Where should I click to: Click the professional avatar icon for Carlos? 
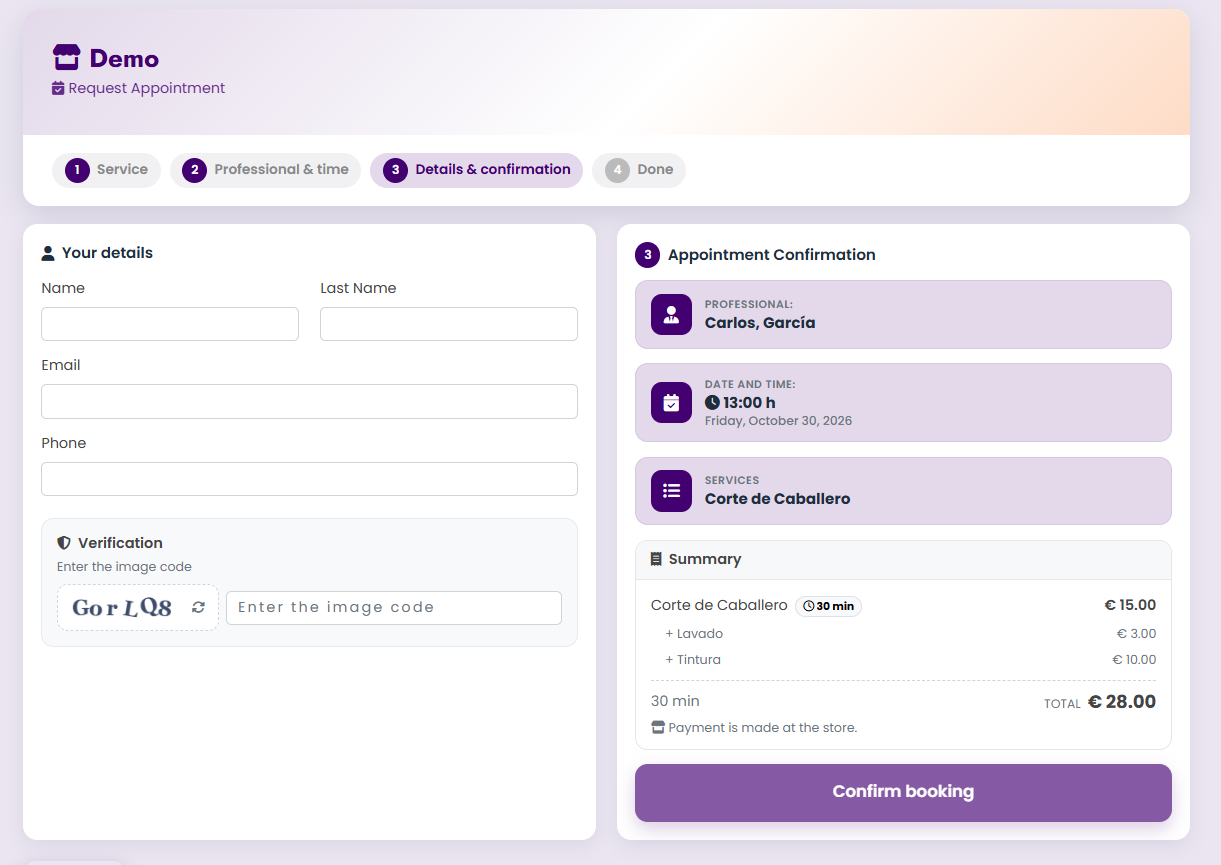[x=671, y=314]
